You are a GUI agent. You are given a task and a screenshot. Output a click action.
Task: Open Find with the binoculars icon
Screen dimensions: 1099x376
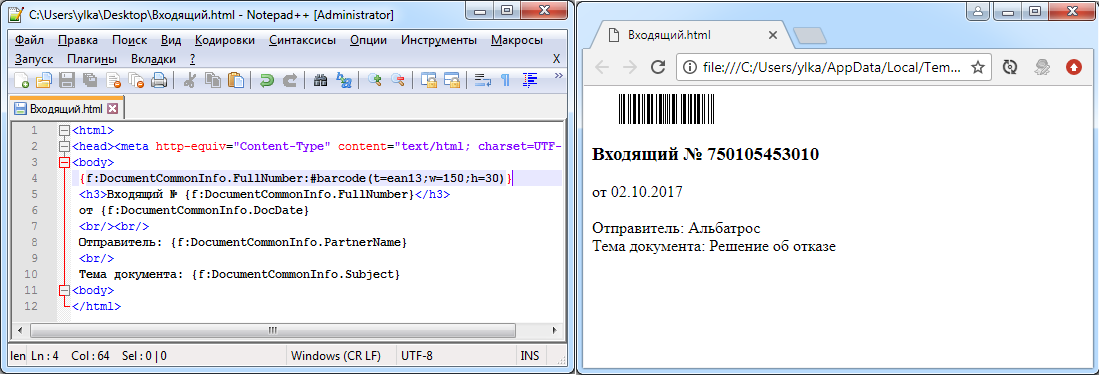pos(320,81)
